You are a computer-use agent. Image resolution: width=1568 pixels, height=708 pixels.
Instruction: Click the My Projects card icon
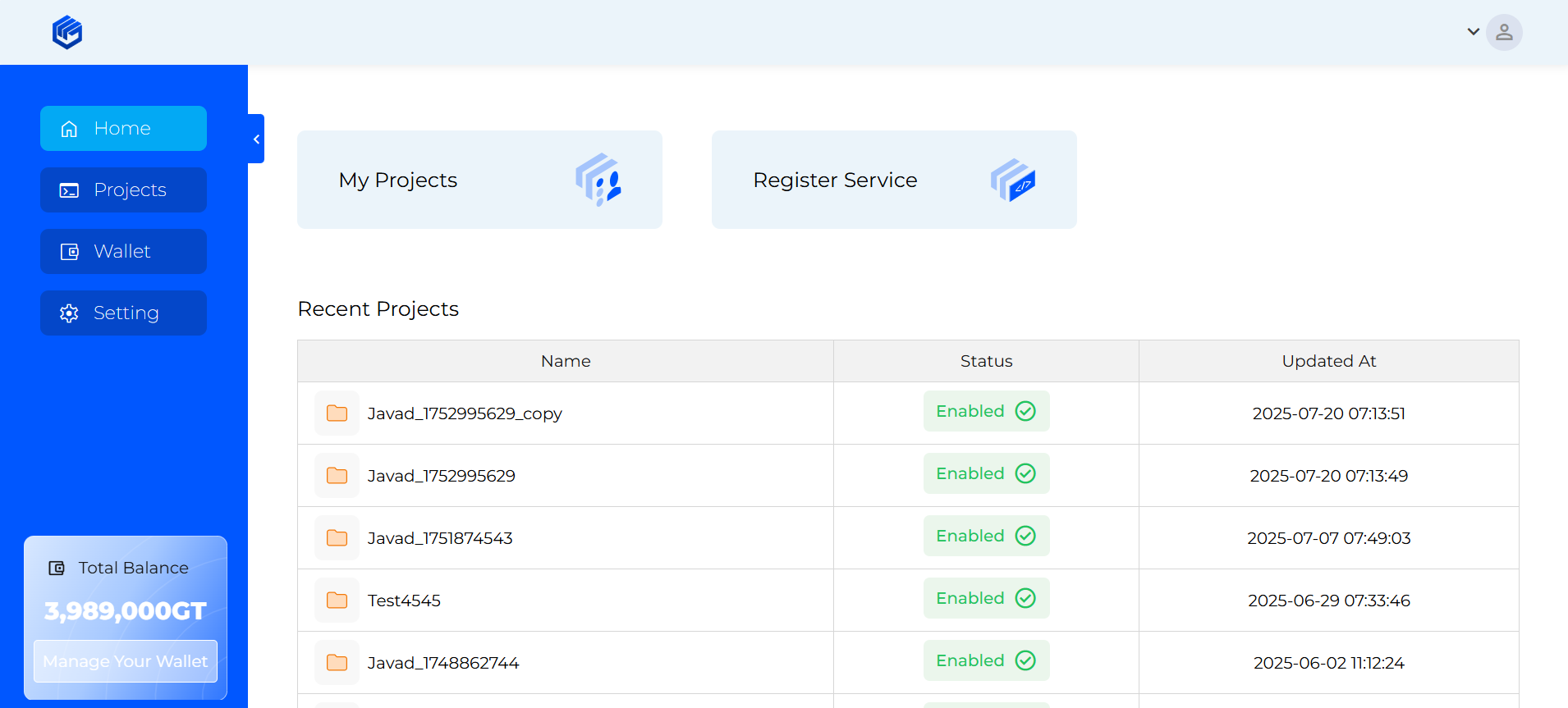(598, 180)
